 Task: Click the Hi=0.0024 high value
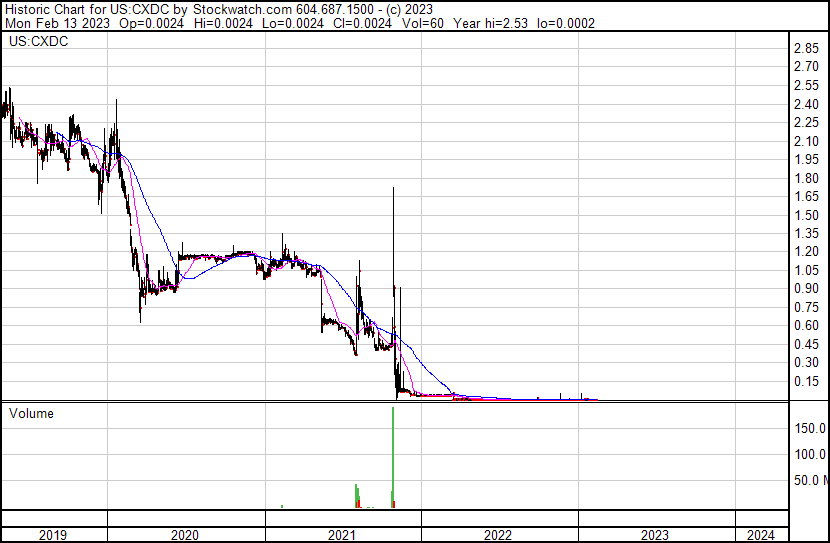pyautogui.click(x=223, y=23)
